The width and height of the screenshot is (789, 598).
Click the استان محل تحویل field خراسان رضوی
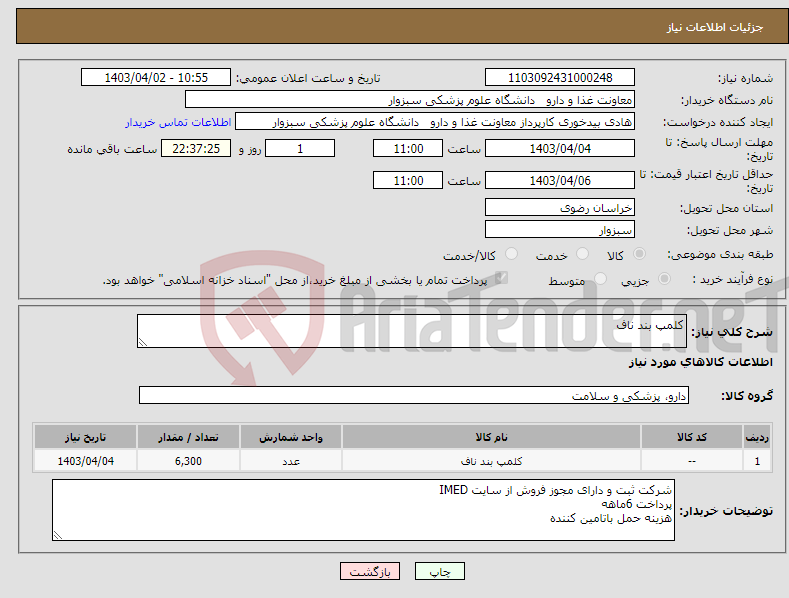coord(560,207)
